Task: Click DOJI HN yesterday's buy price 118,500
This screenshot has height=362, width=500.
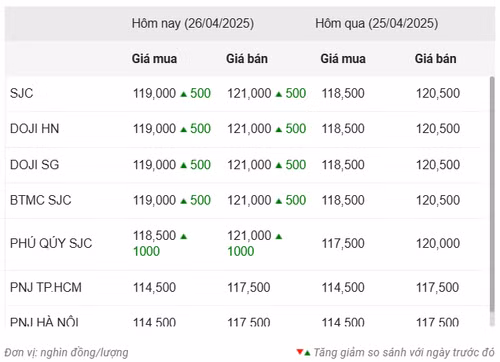Action: 343,129
